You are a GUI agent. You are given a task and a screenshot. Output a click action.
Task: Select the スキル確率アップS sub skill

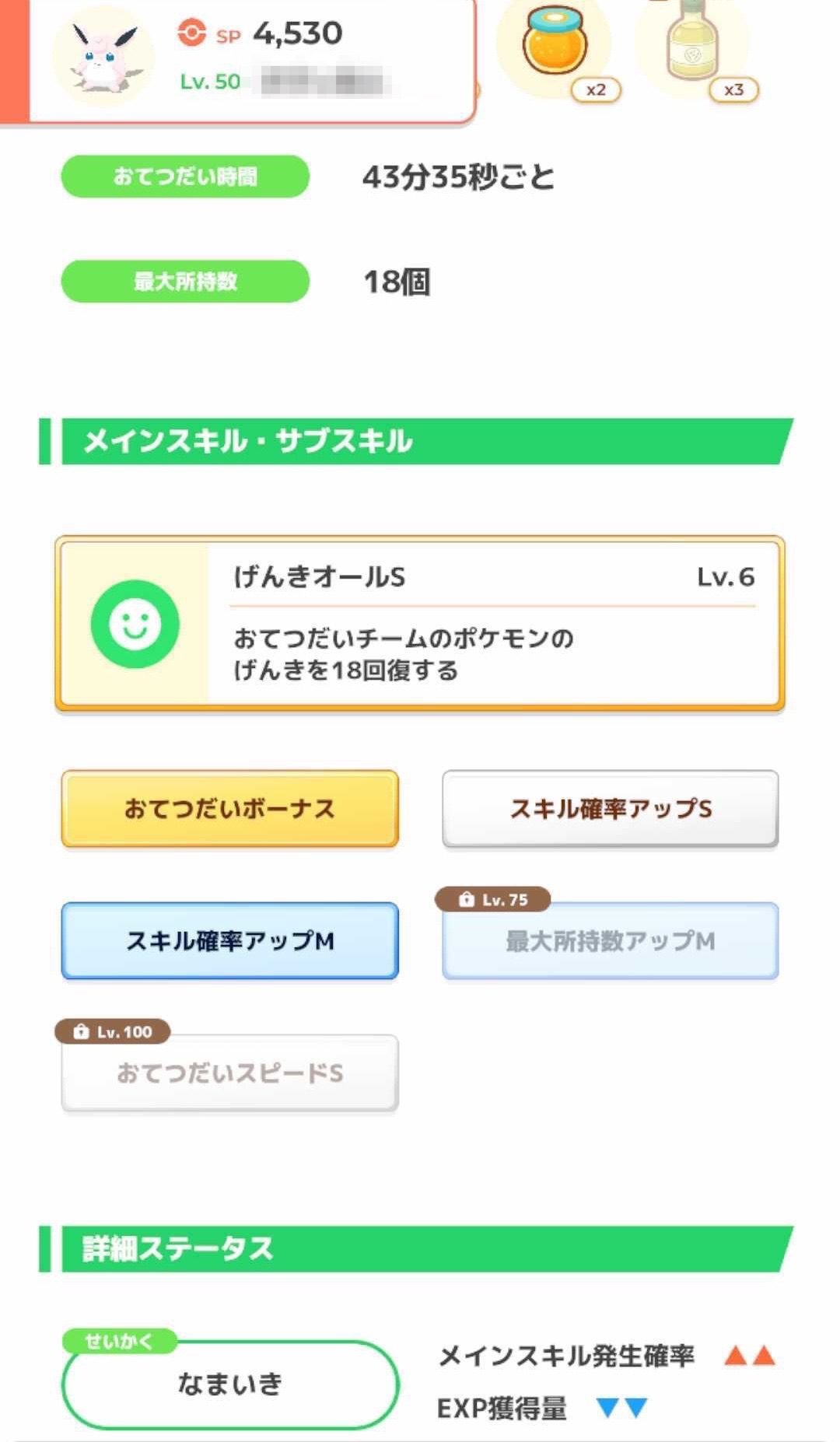pos(611,809)
